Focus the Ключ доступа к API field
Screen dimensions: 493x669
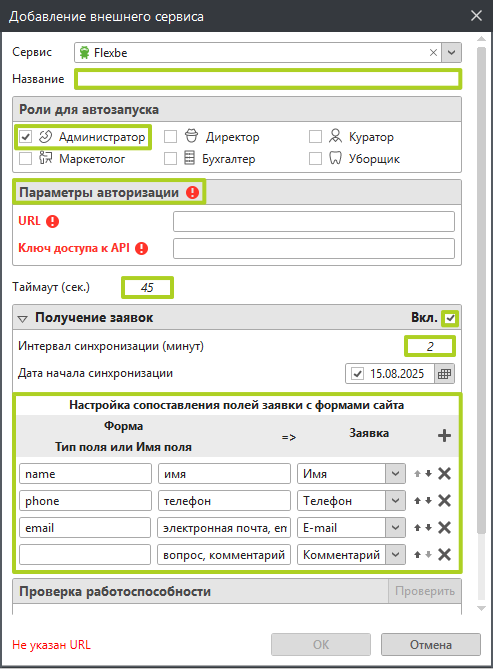tap(314, 248)
